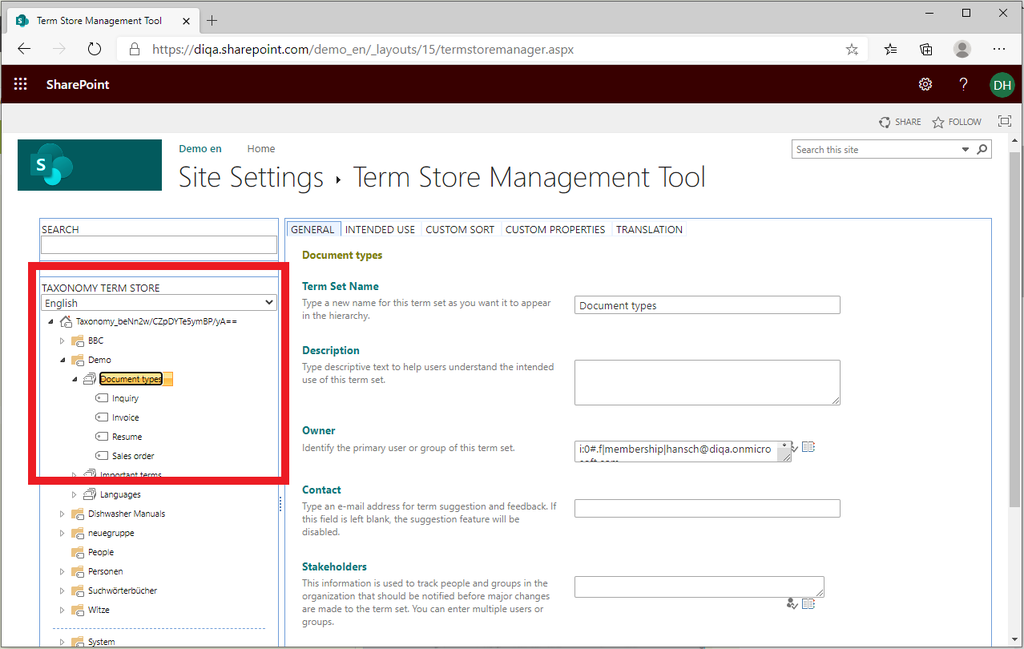Open the Custom Sort tab

pyautogui.click(x=460, y=230)
